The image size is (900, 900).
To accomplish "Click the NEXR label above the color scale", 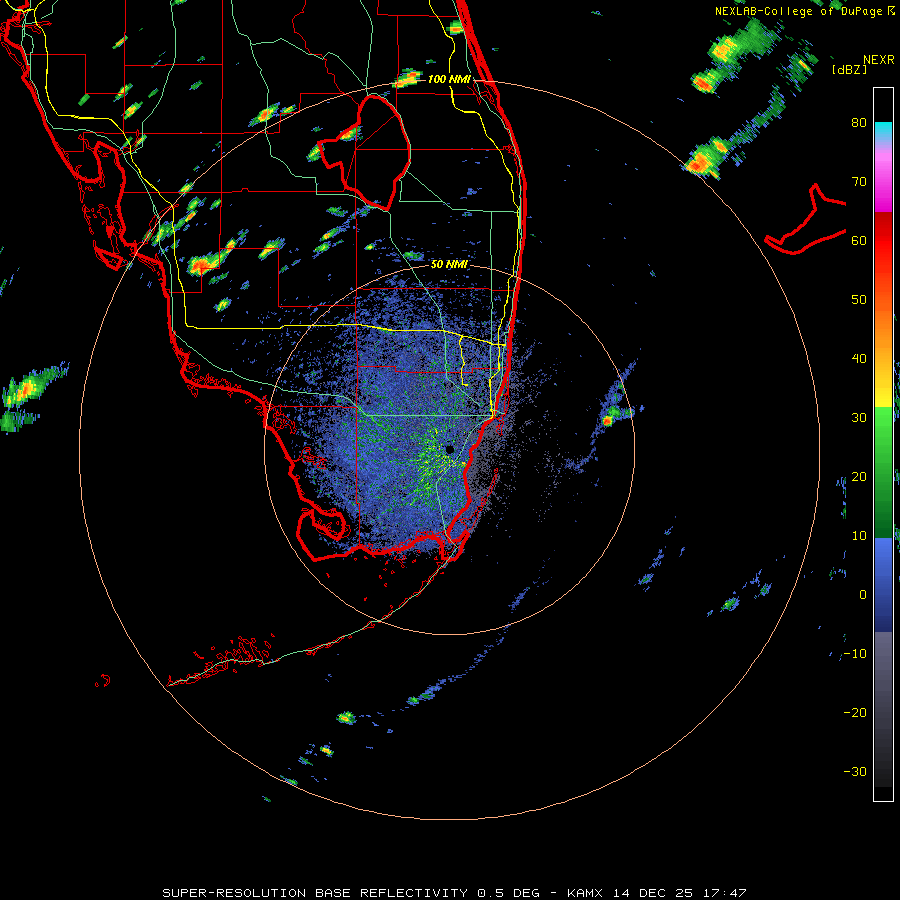I will [878, 60].
